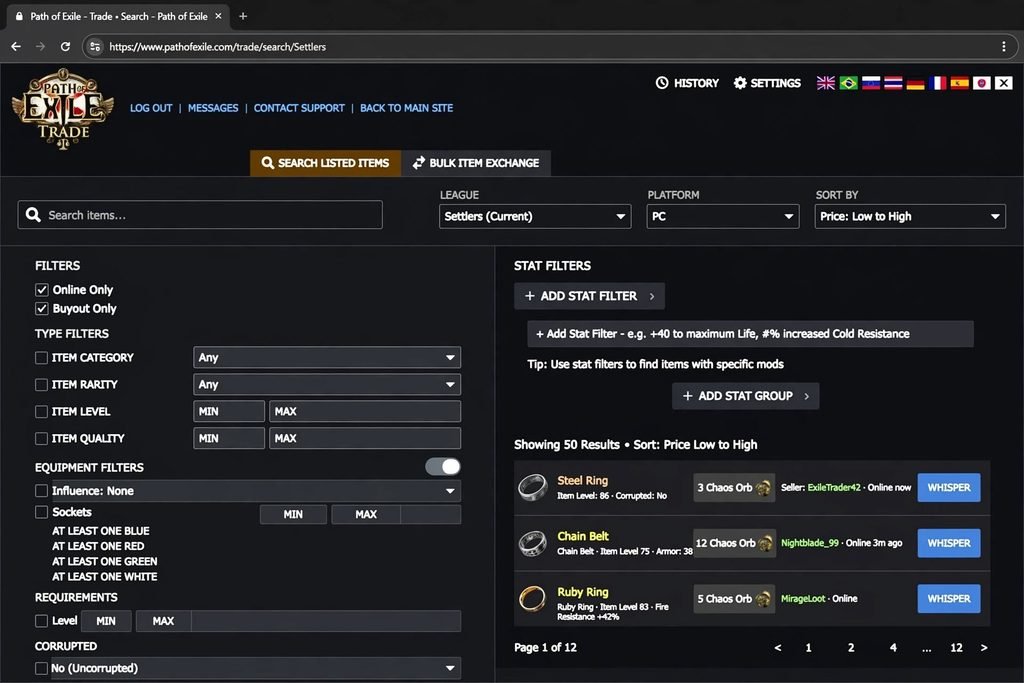Select the France flag language
The width and height of the screenshot is (1024, 683).
pyautogui.click(x=937, y=83)
